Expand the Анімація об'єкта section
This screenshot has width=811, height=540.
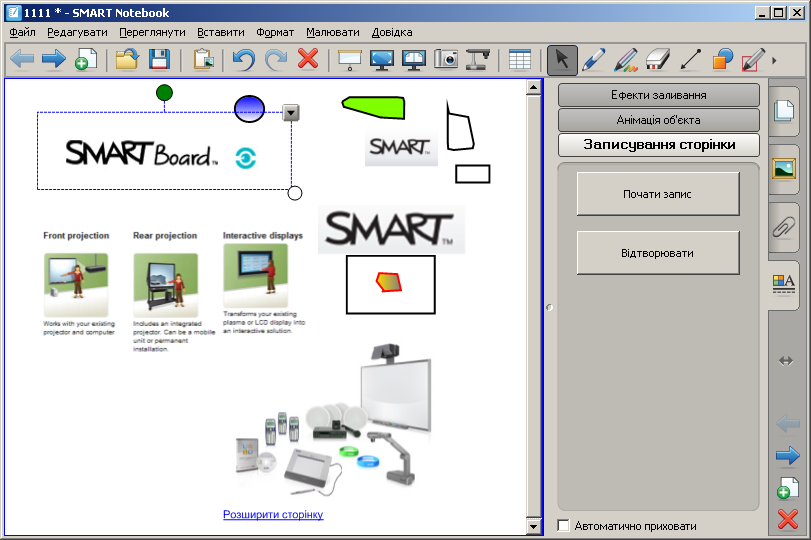(658, 120)
